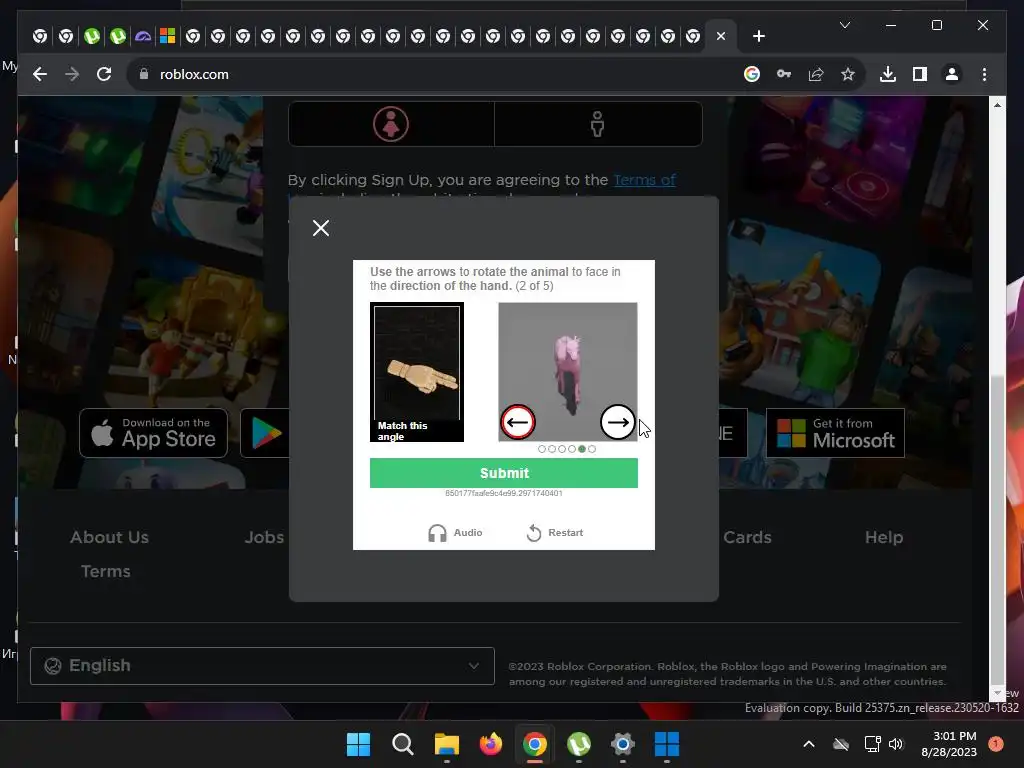The height and width of the screenshot is (768, 1024).
Task: Open the Chrome profile icon
Action: 952,74
